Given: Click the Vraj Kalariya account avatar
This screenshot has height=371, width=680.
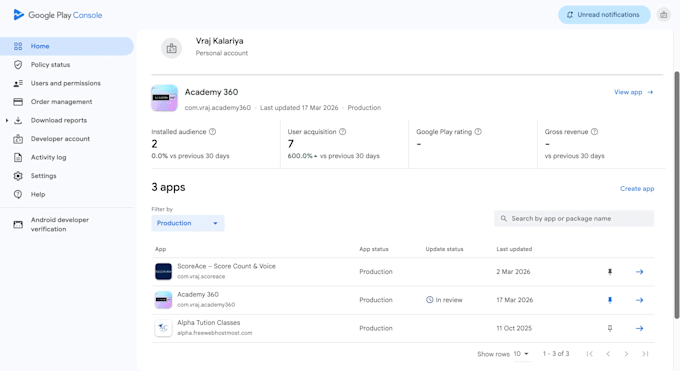Looking at the screenshot, I should 172,48.
